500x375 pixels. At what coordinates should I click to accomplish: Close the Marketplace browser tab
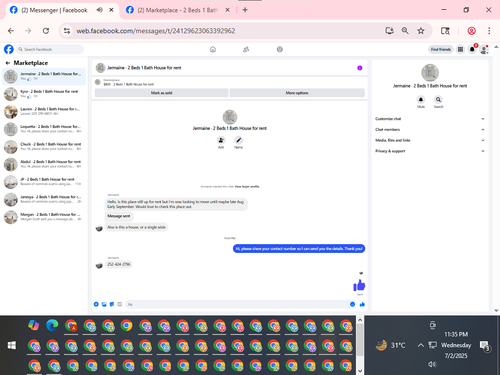[x=227, y=10]
